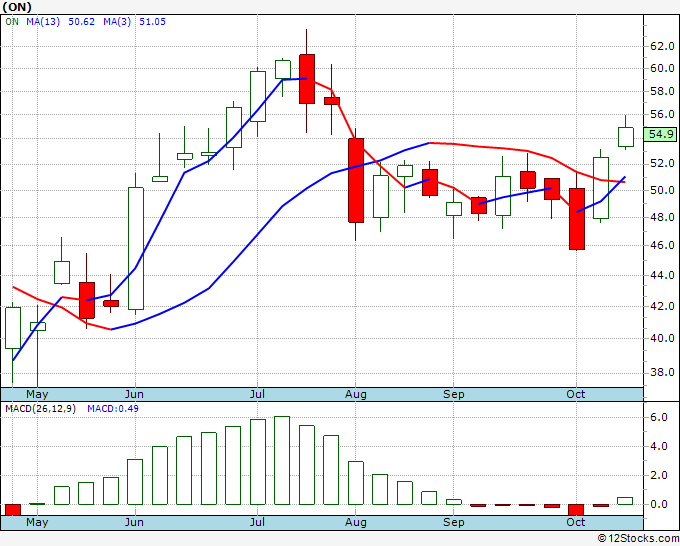Screen dimensions: 680x546
Task: Click the 42.0 price axis label
Action: [x=662, y=306]
